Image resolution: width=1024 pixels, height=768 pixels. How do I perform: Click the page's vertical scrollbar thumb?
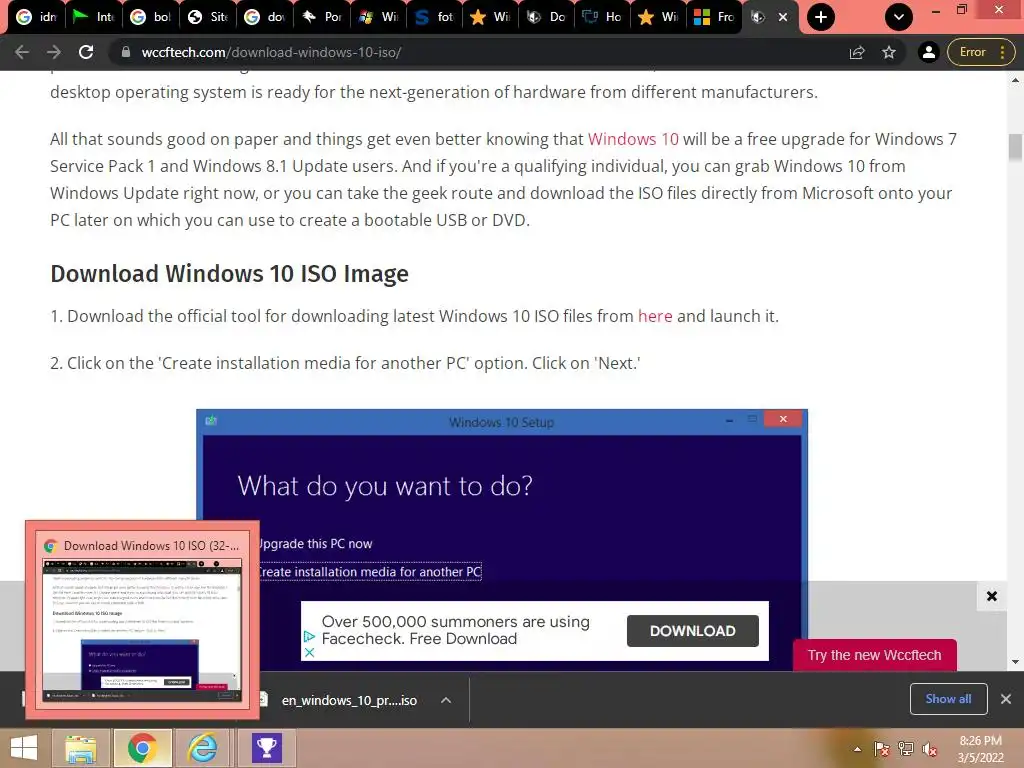pos(1015,146)
